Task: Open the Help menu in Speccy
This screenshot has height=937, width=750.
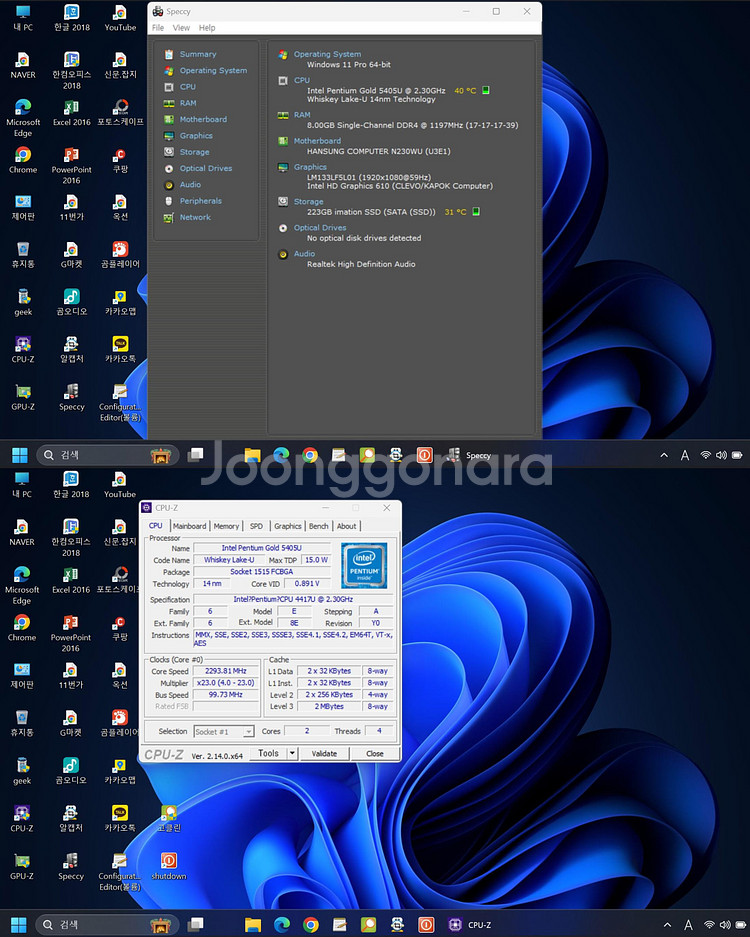Action: [207, 28]
